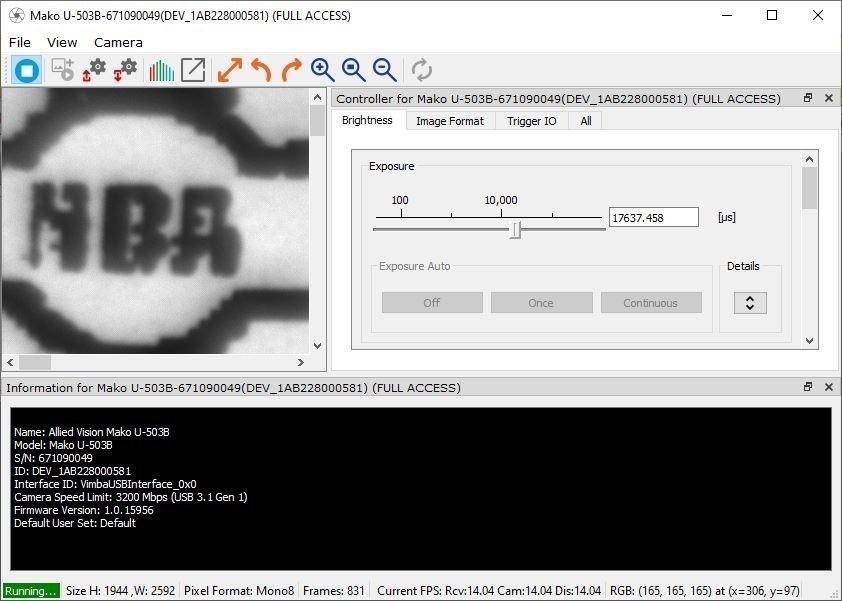Click the fit-to-window orange arrows icon
Screen dimensions: 842x601
[230, 70]
